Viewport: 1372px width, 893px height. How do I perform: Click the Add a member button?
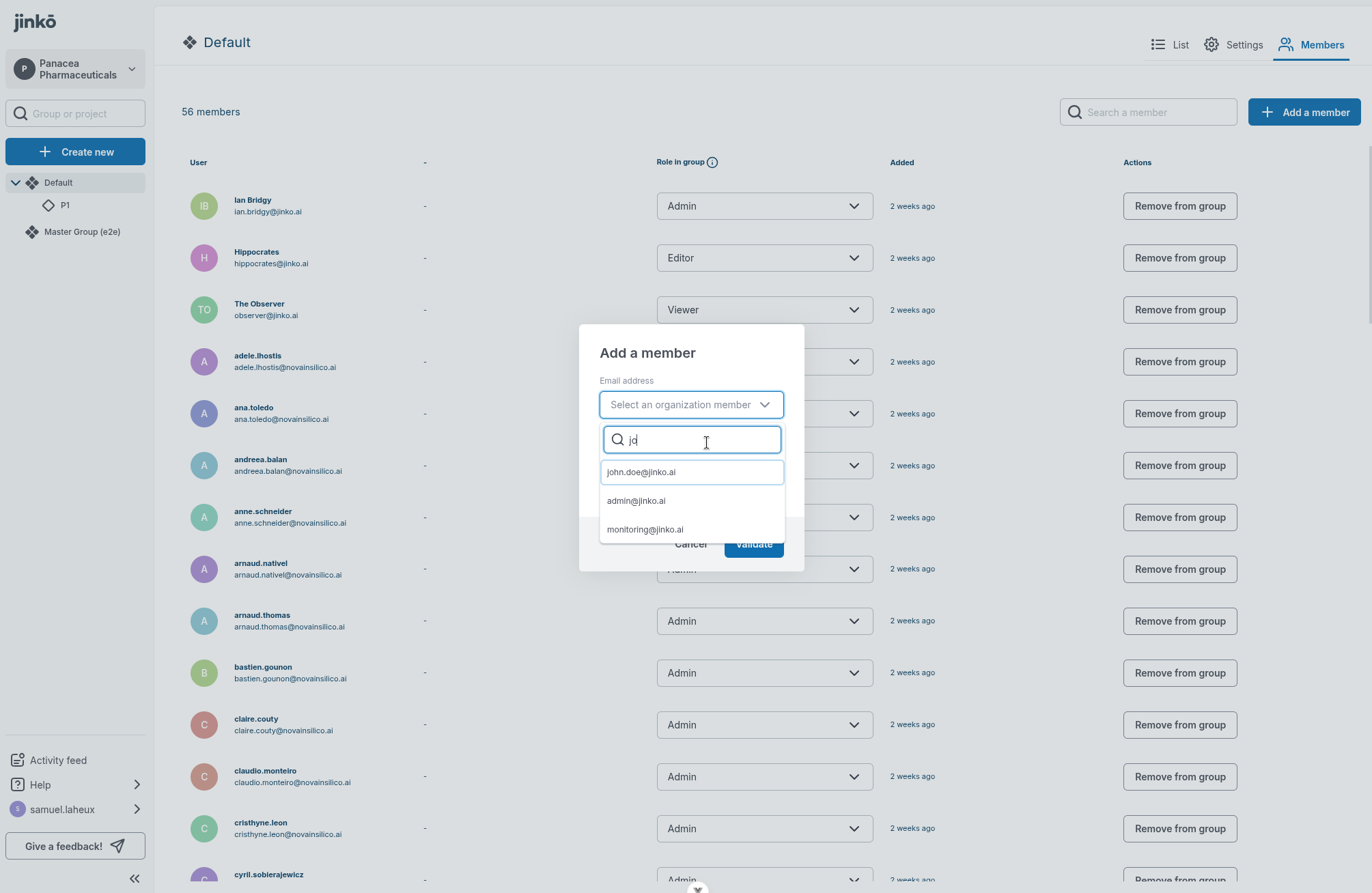[x=1304, y=111]
